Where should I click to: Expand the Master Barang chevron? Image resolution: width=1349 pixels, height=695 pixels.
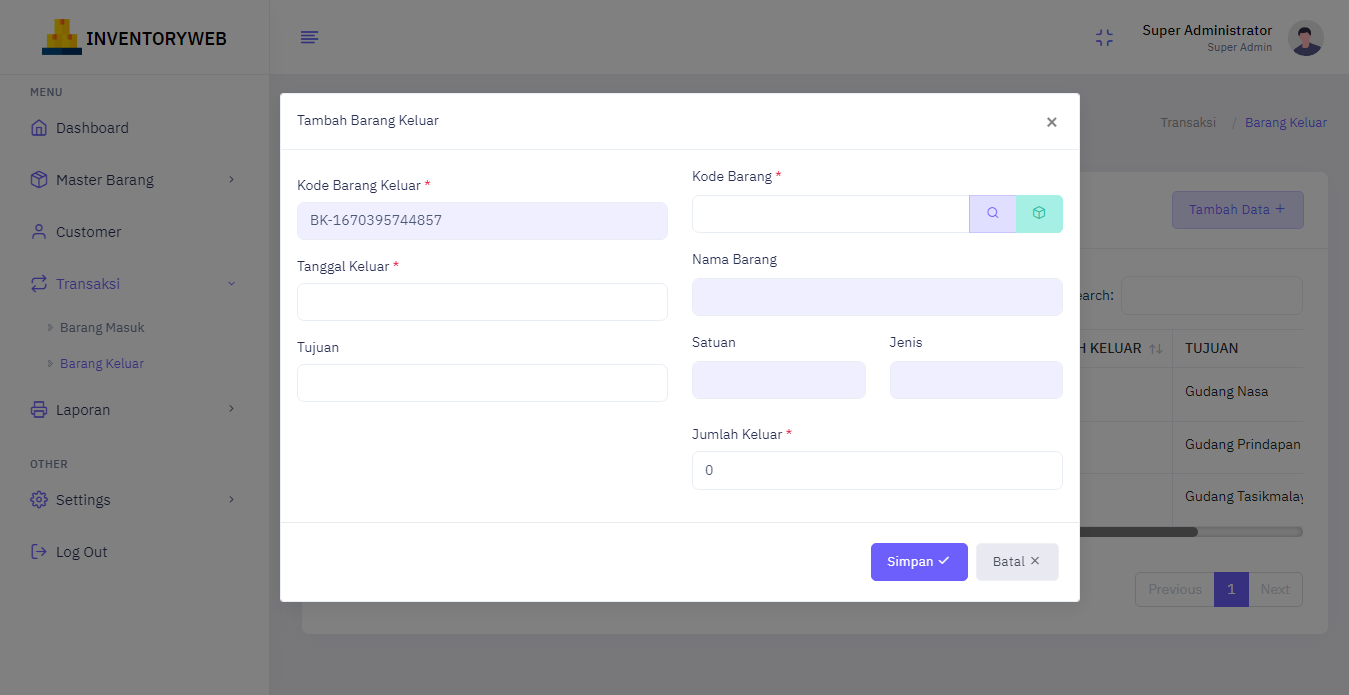click(x=231, y=180)
